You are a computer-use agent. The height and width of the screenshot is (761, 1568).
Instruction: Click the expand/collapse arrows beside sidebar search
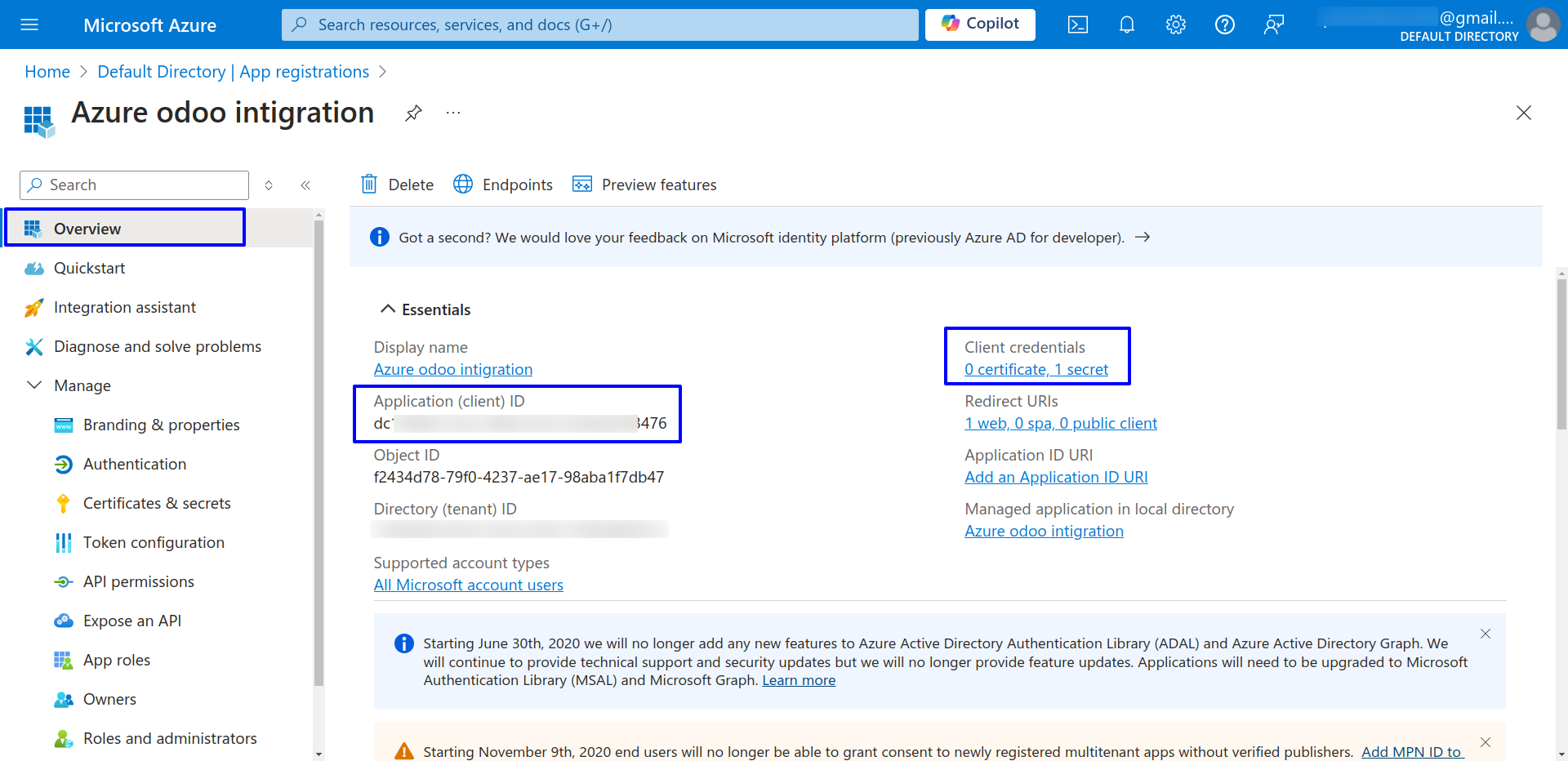(269, 185)
